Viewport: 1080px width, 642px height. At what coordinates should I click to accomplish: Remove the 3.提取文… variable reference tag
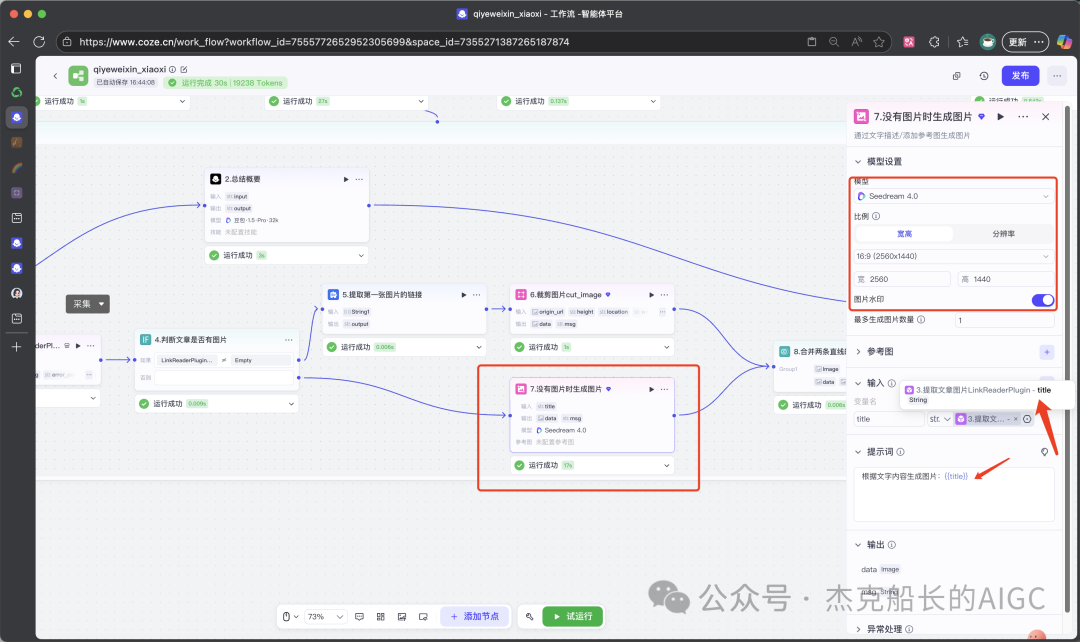[1015, 419]
